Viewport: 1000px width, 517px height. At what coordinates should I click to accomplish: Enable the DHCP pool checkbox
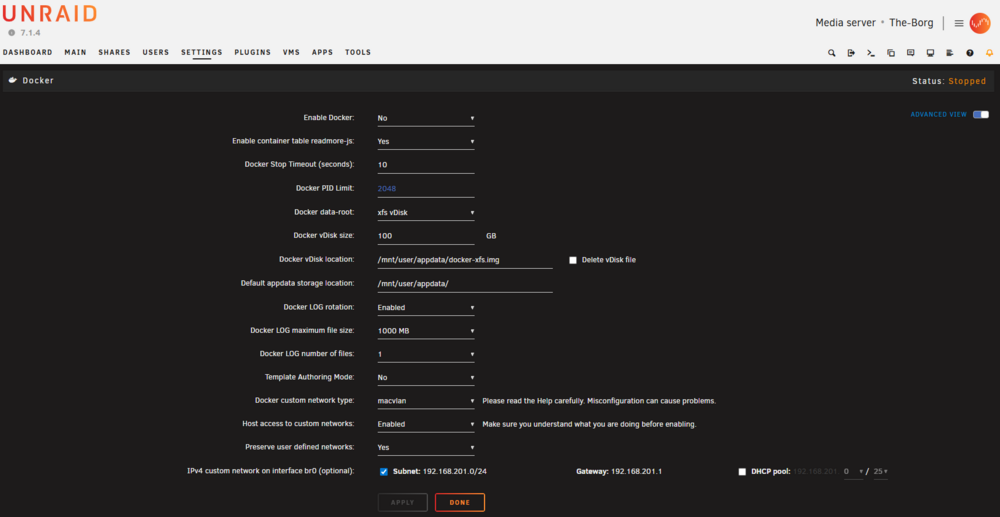click(x=742, y=472)
